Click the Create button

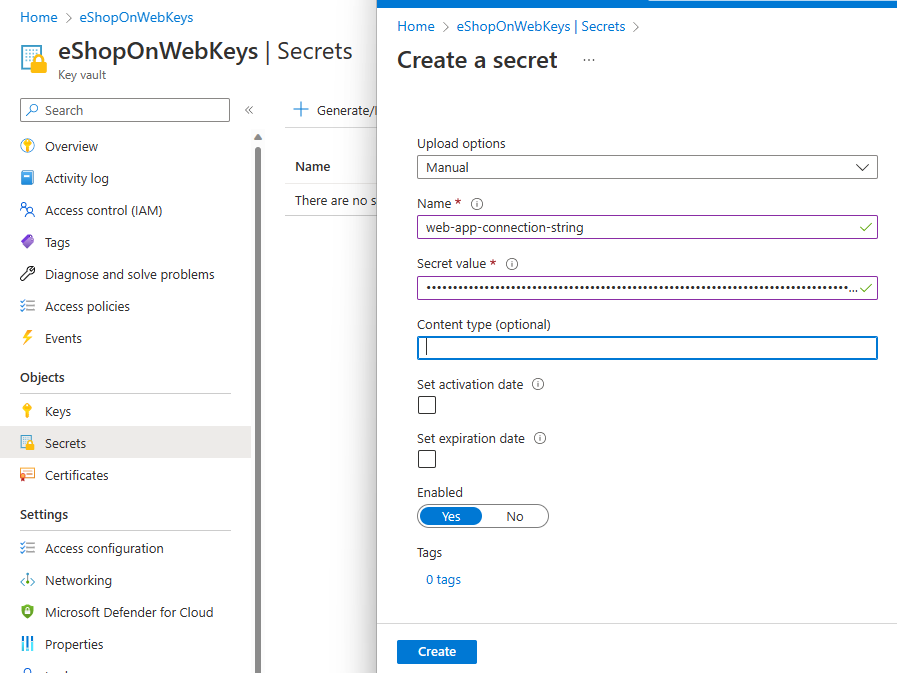[x=436, y=651]
